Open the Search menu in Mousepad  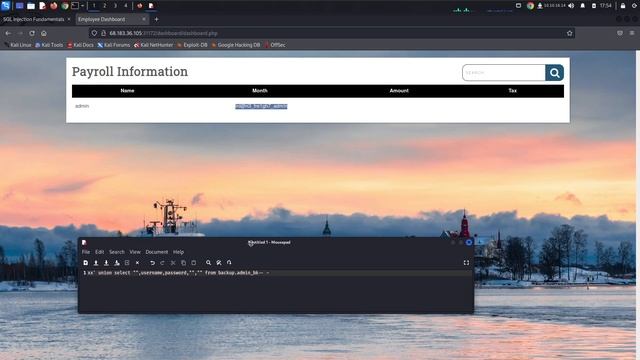(117, 252)
